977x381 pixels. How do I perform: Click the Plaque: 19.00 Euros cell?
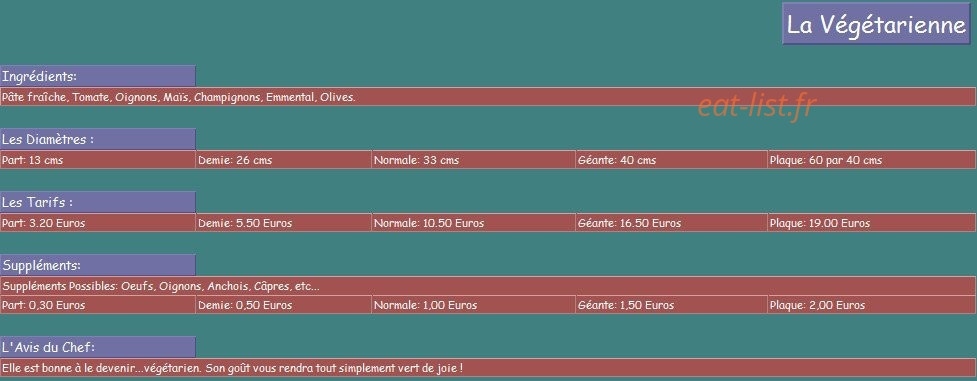click(872, 223)
